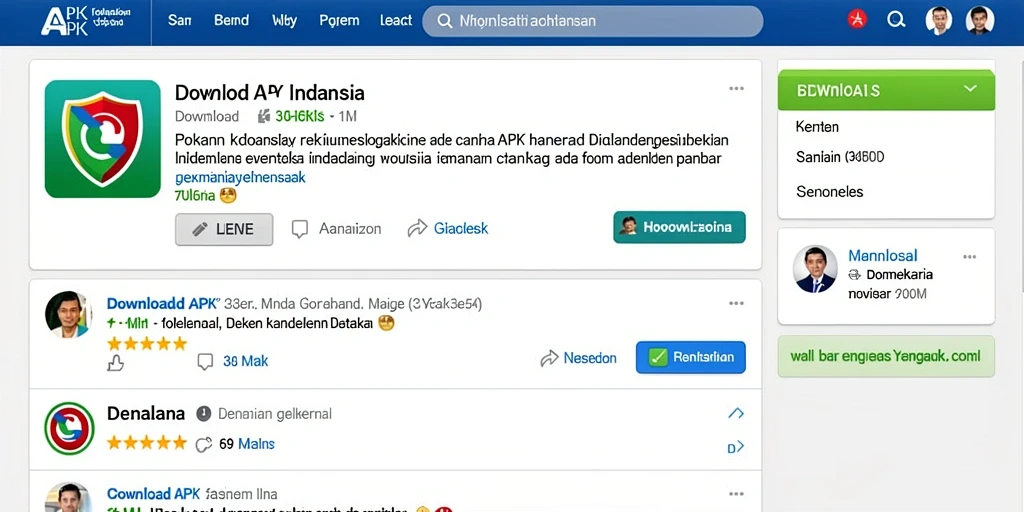The height and width of the screenshot is (512, 1024).
Task: Open the Porem menu item
Action: click(339, 20)
